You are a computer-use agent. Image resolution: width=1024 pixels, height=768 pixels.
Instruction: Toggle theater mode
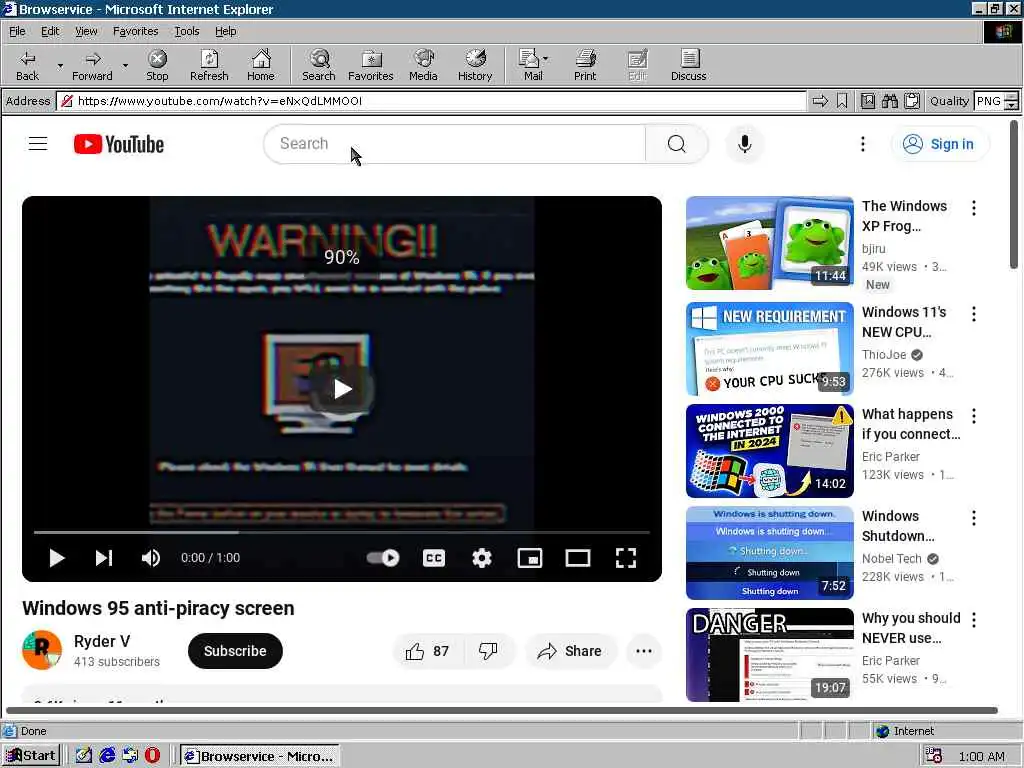(578, 558)
